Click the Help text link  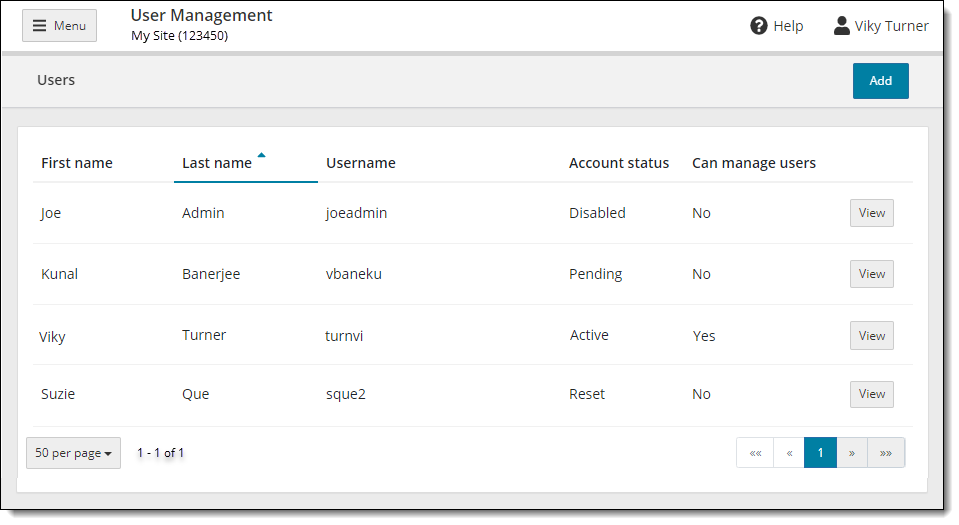click(788, 26)
